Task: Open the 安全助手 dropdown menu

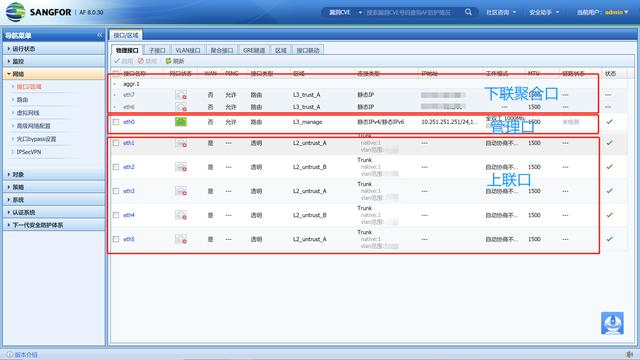Action: 544,12
